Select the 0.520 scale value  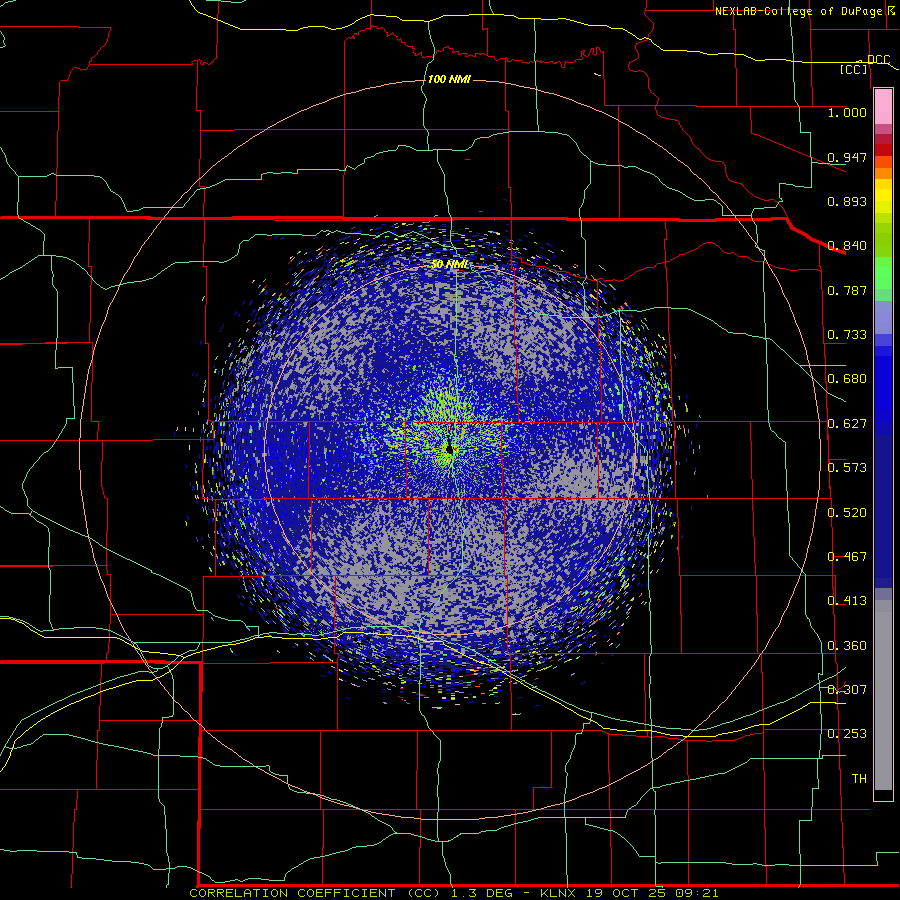click(847, 513)
